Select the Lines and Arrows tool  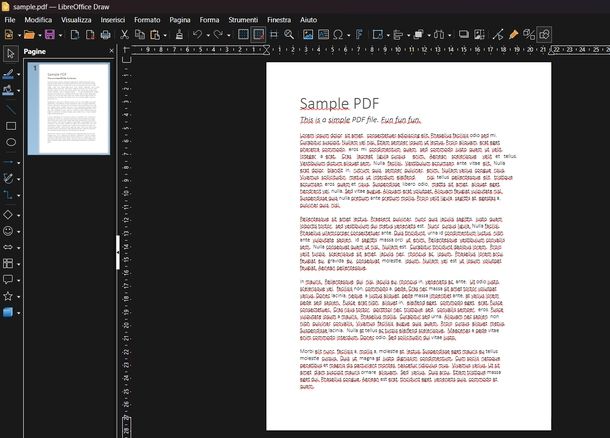coord(8,162)
